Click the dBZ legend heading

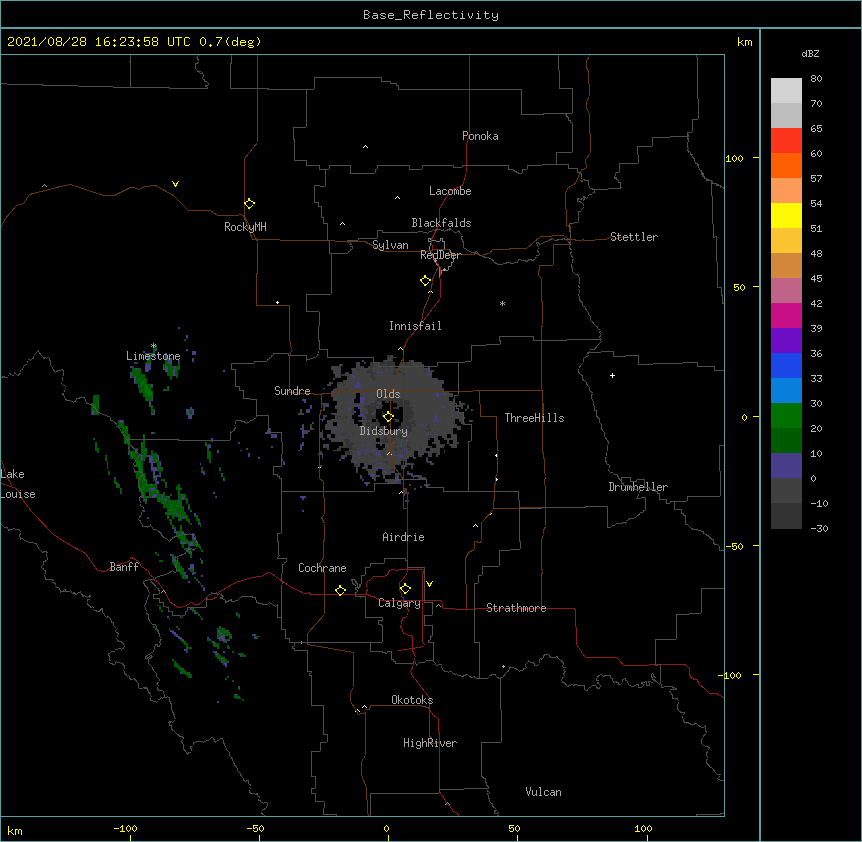(x=810, y=53)
